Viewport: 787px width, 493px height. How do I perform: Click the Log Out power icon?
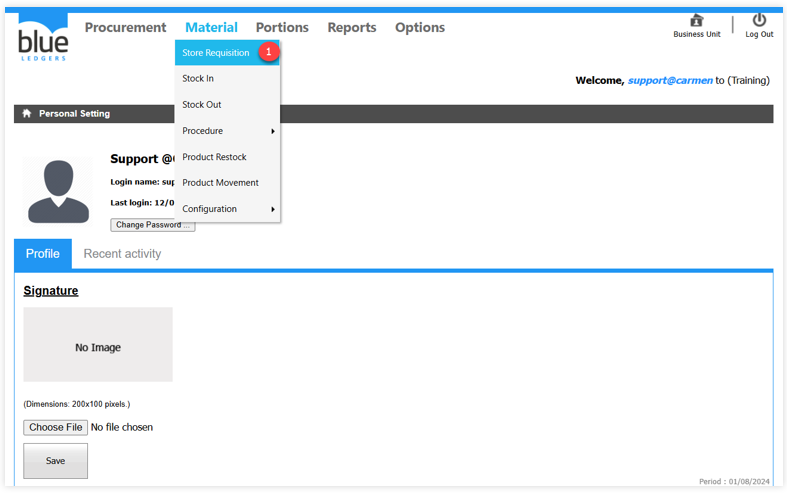759,21
